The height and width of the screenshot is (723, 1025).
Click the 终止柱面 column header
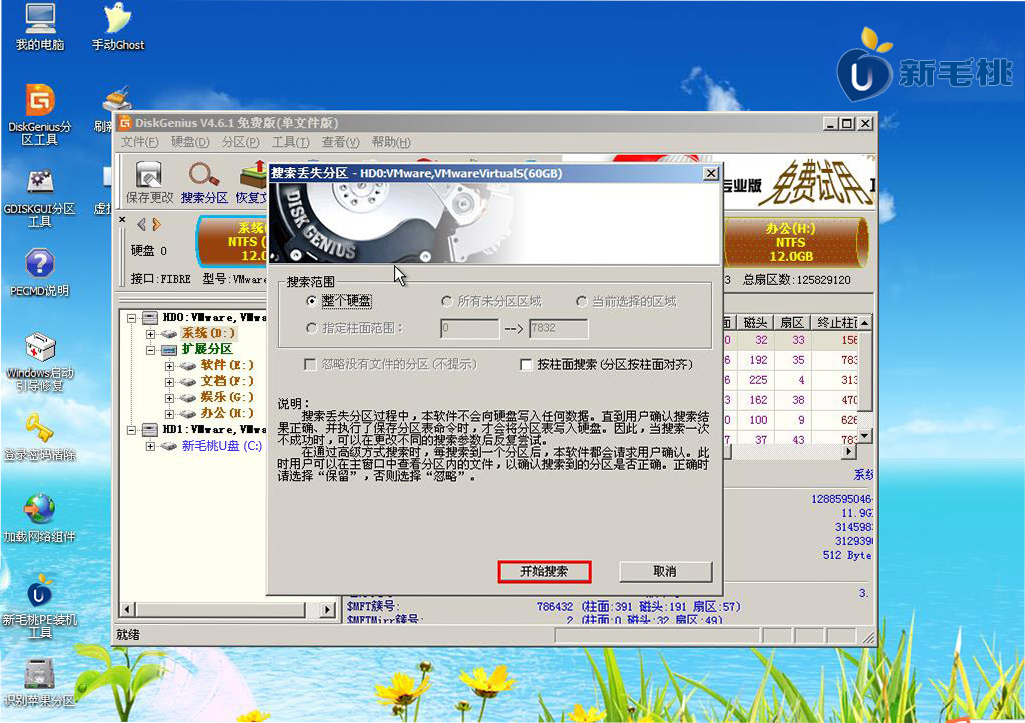point(835,323)
